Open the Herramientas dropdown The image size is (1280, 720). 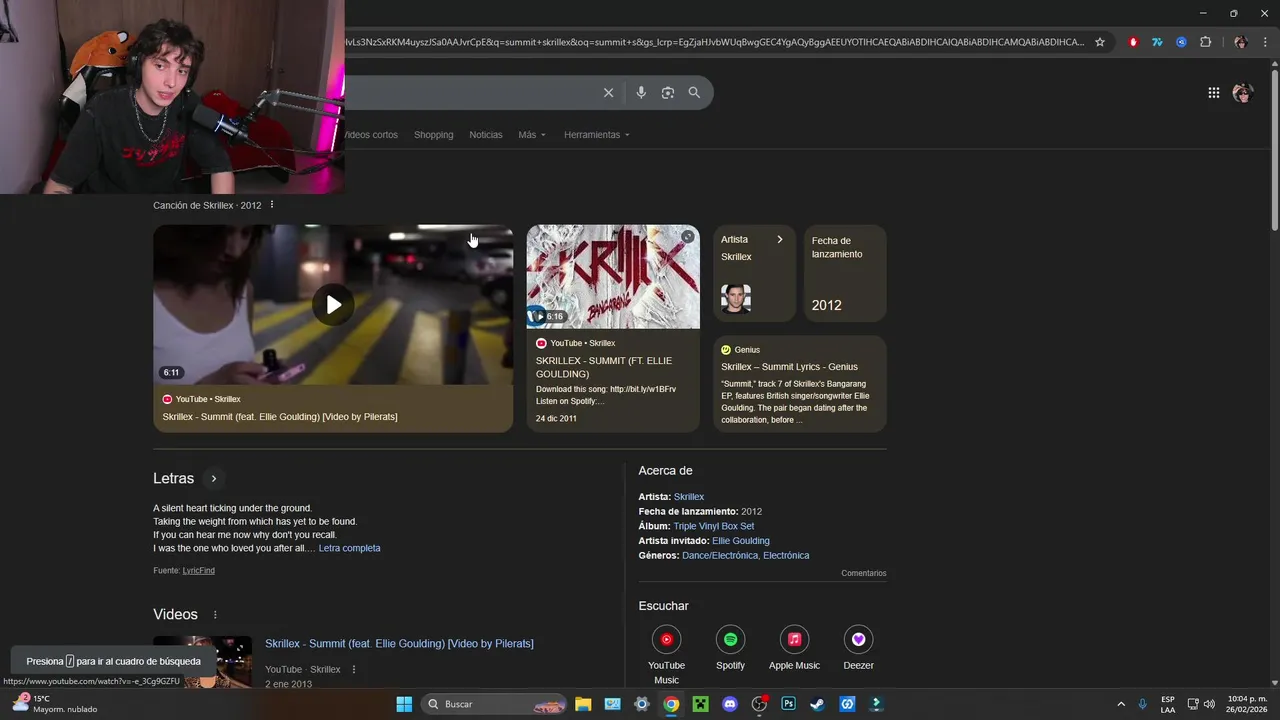click(597, 135)
